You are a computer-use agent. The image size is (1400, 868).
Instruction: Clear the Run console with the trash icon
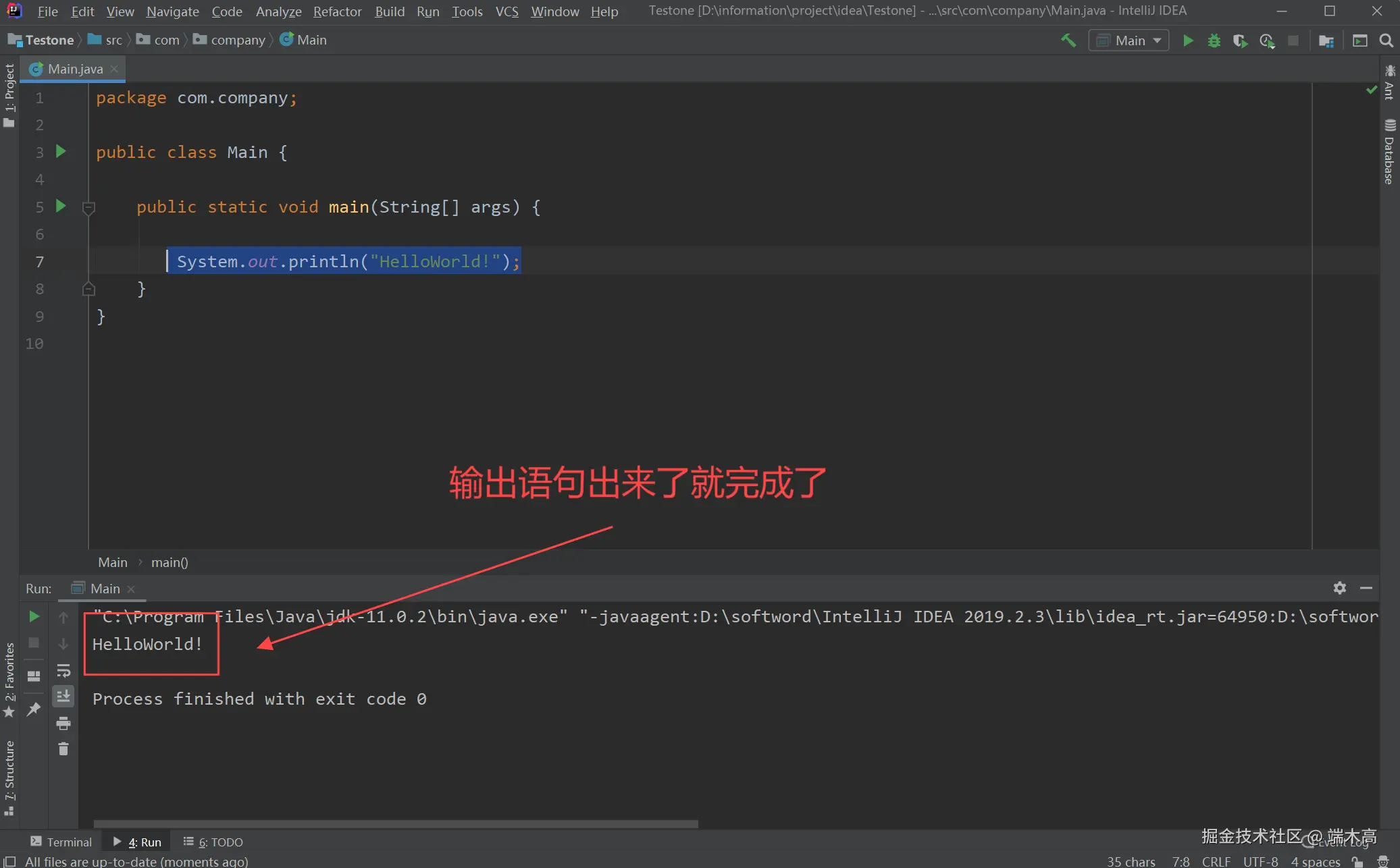pos(64,749)
